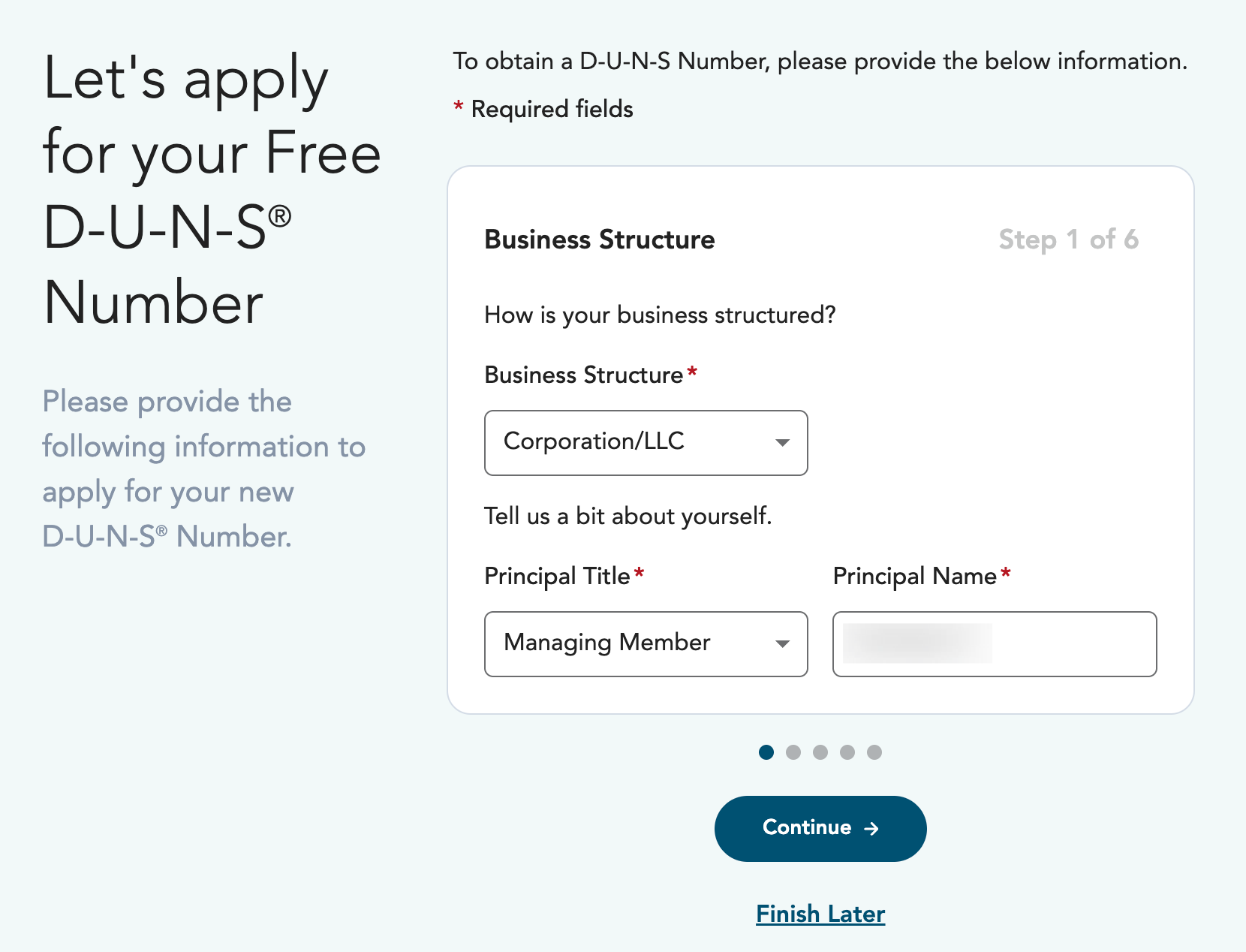Open the Corporation/LLC business structure dropdown
This screenshot has width=1246, height=952.
coord(646,442)
